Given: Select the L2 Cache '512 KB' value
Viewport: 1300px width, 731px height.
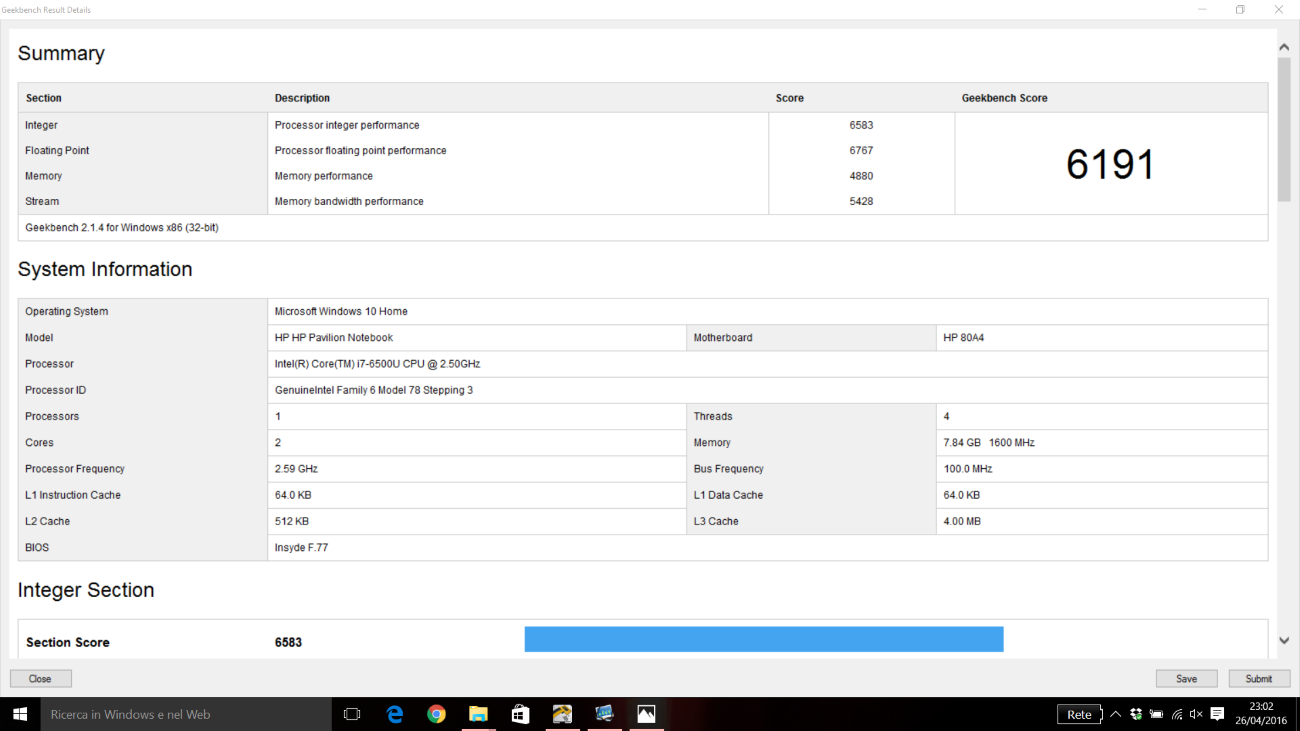Looking at the screenshot, I should (x=292, y=521).
